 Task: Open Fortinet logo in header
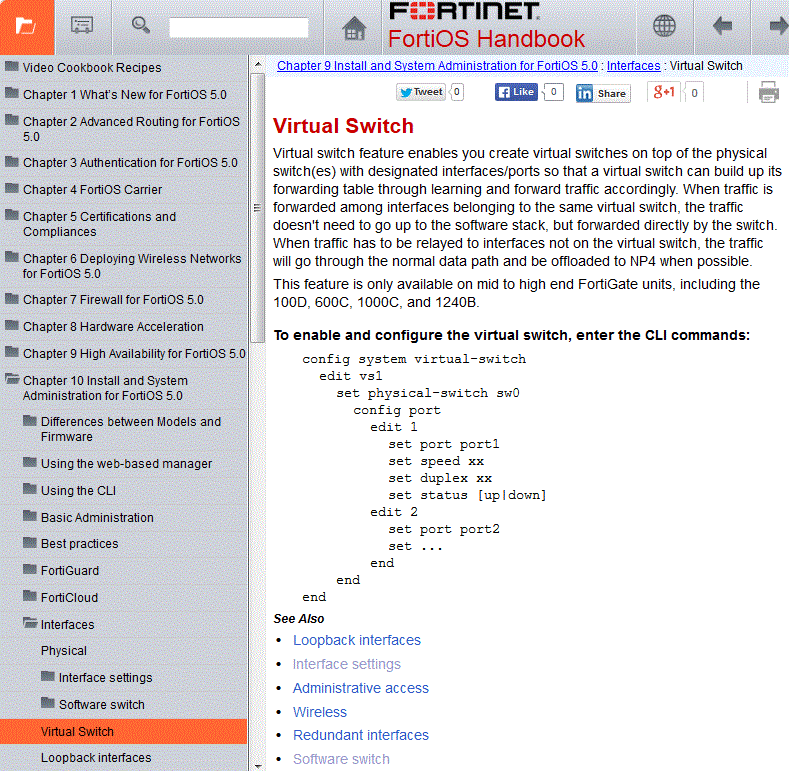(464, 11)
